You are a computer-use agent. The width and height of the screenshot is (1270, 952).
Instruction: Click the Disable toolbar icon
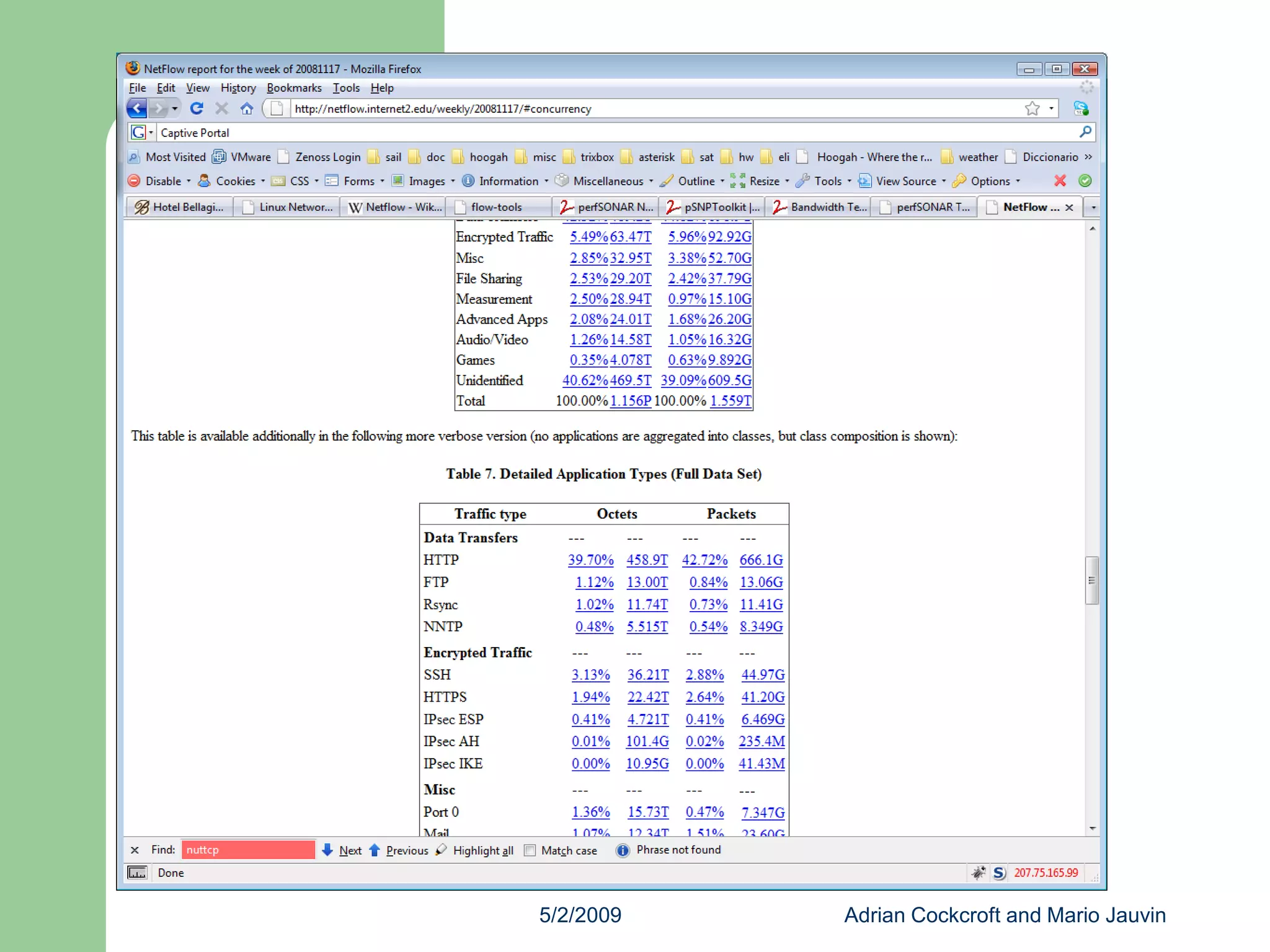[x=134, y=181]
